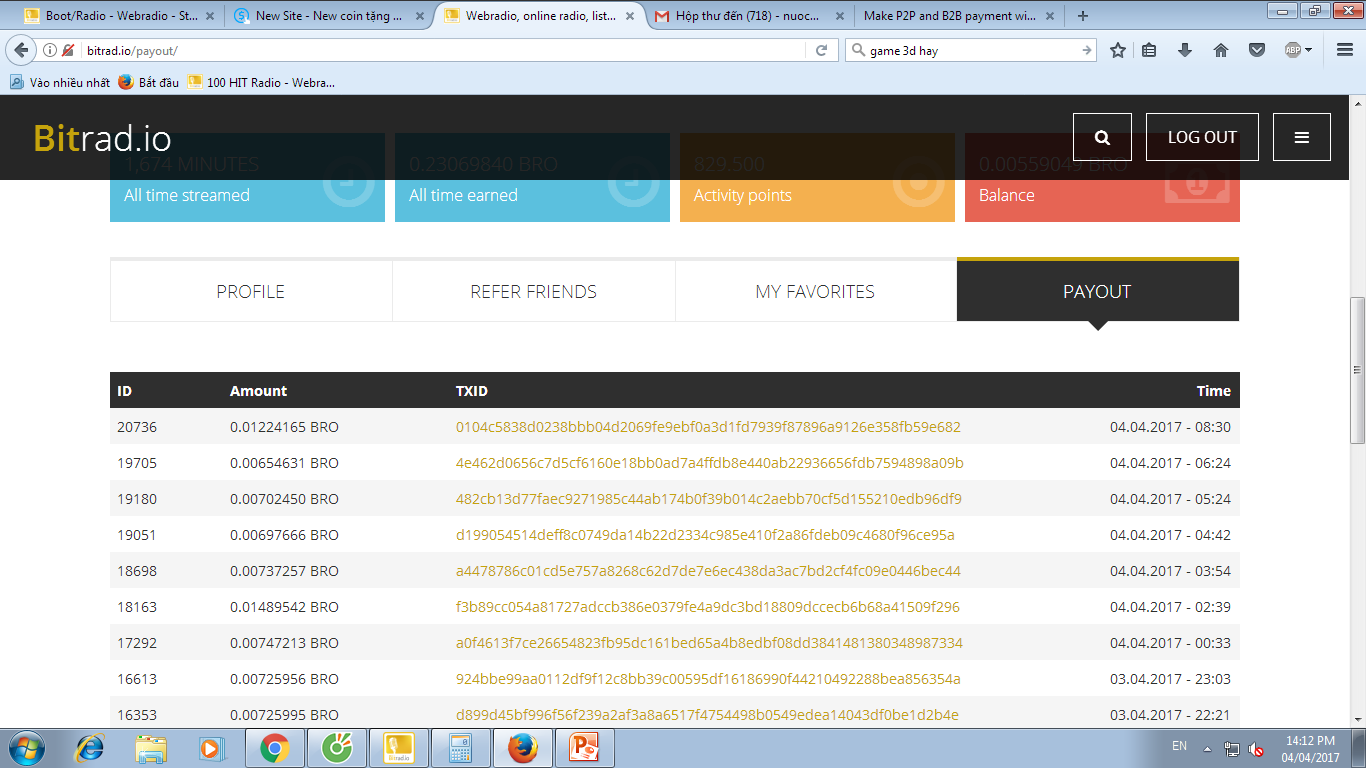Viewport: 1366px width, 768px height.
Task: Open the REFER FRIENDS tab
Action: pos(534,291)
